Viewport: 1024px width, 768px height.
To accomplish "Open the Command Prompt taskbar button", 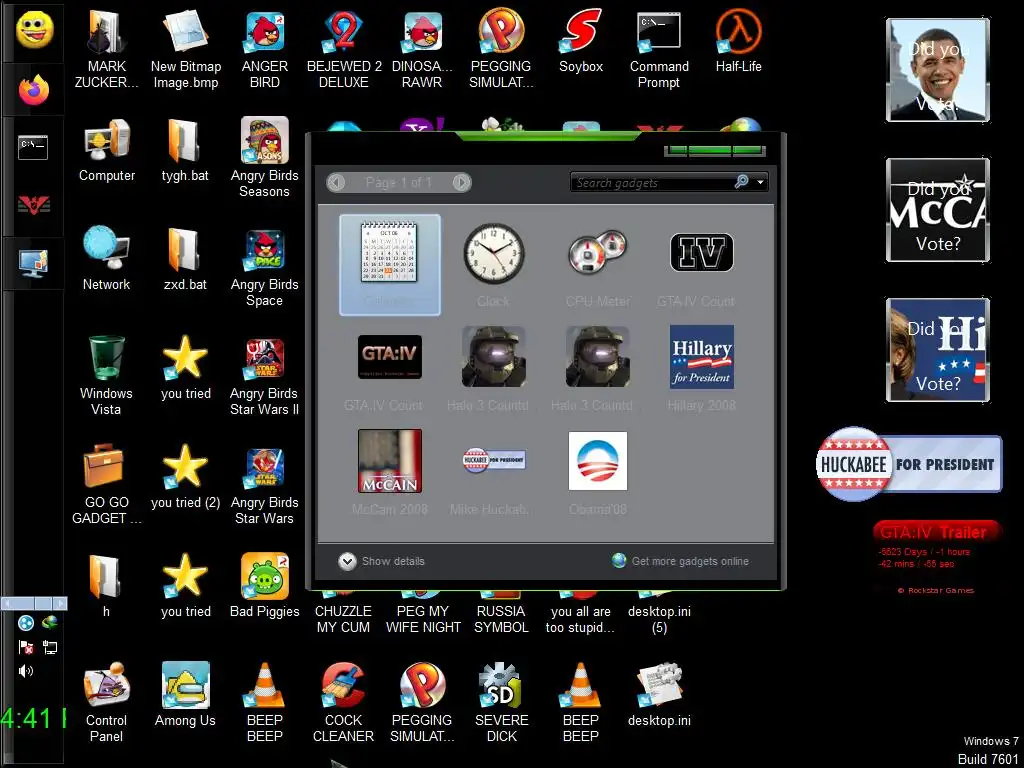I will 33,148.
